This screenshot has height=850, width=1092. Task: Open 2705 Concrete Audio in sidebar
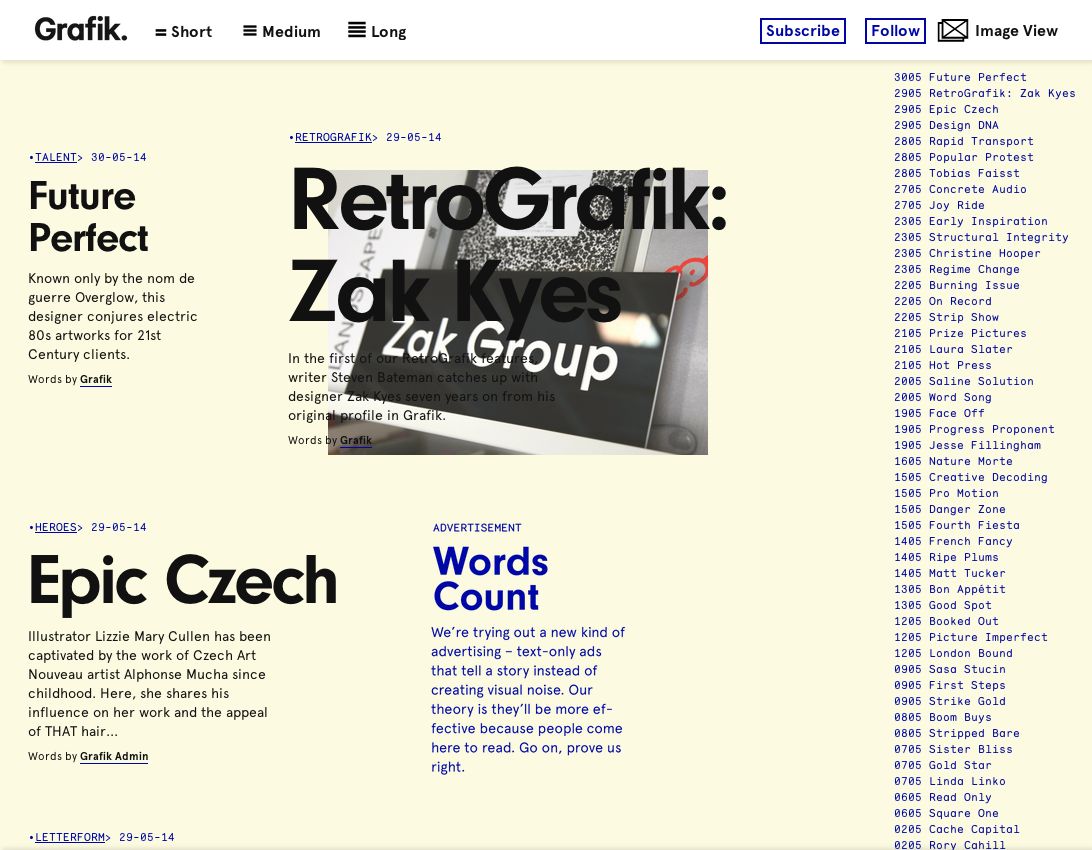960,189
